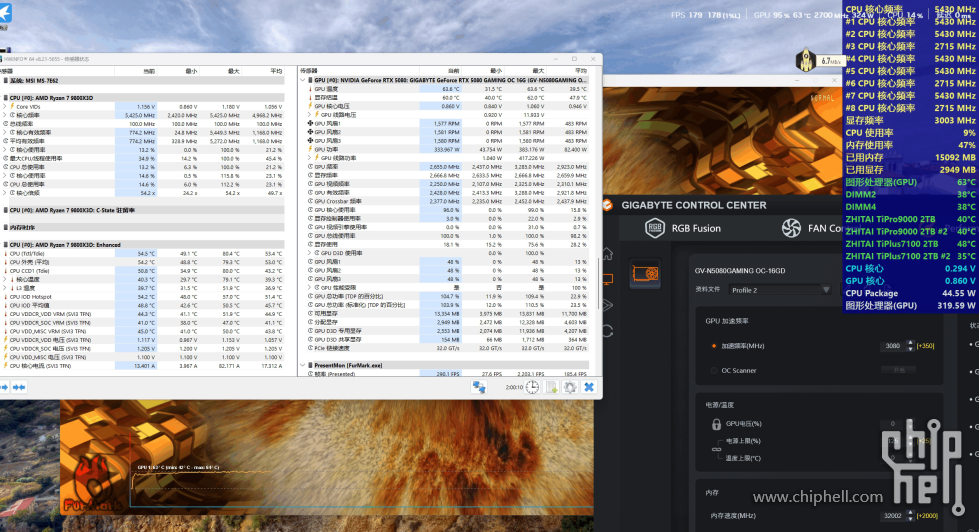Open the remote network monitors icon in HWiNFO
Viewport: 979px width, 532px height.
479,387
